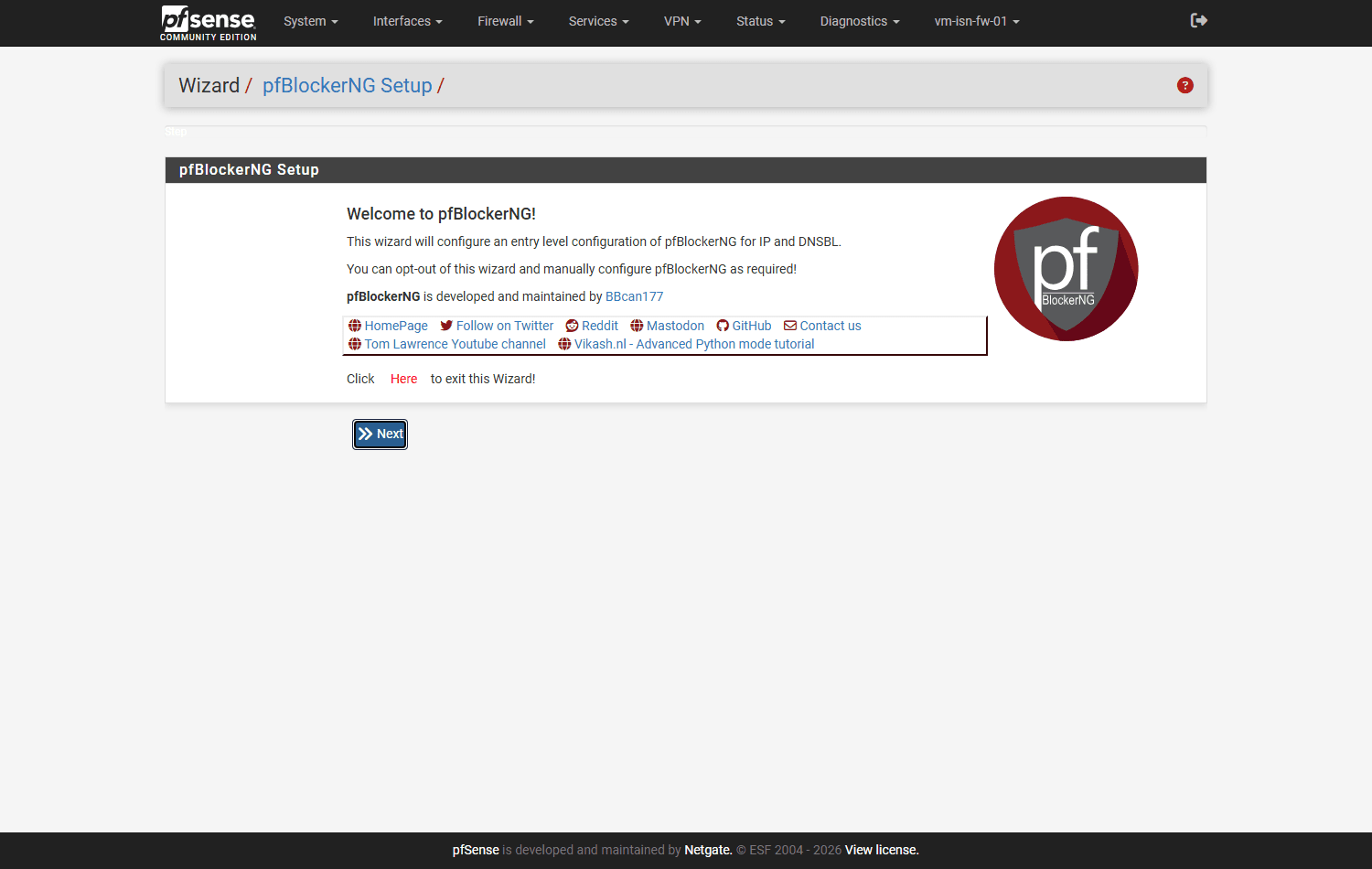Click the pfBlockerNG shield logo
1372x869 pixels.
pyautogui.click(x=1067, y=269)
